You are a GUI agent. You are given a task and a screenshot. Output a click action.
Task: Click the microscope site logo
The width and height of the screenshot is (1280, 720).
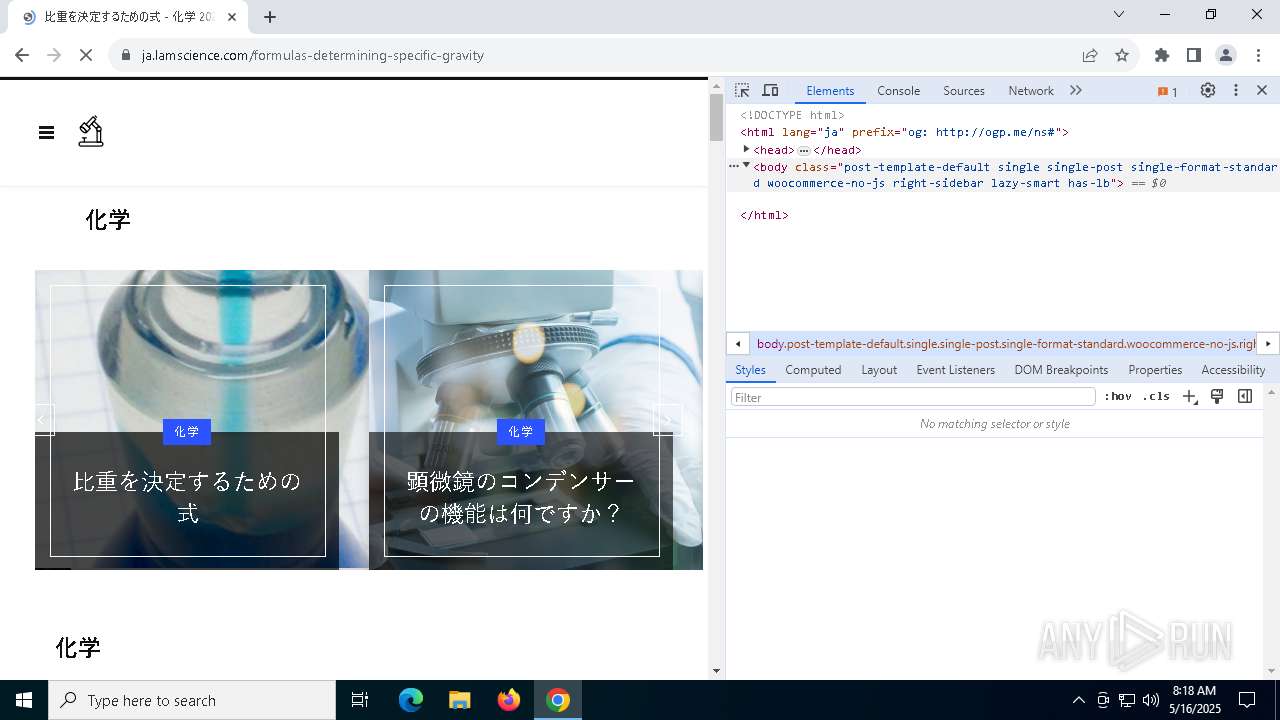tap(91, 132)
